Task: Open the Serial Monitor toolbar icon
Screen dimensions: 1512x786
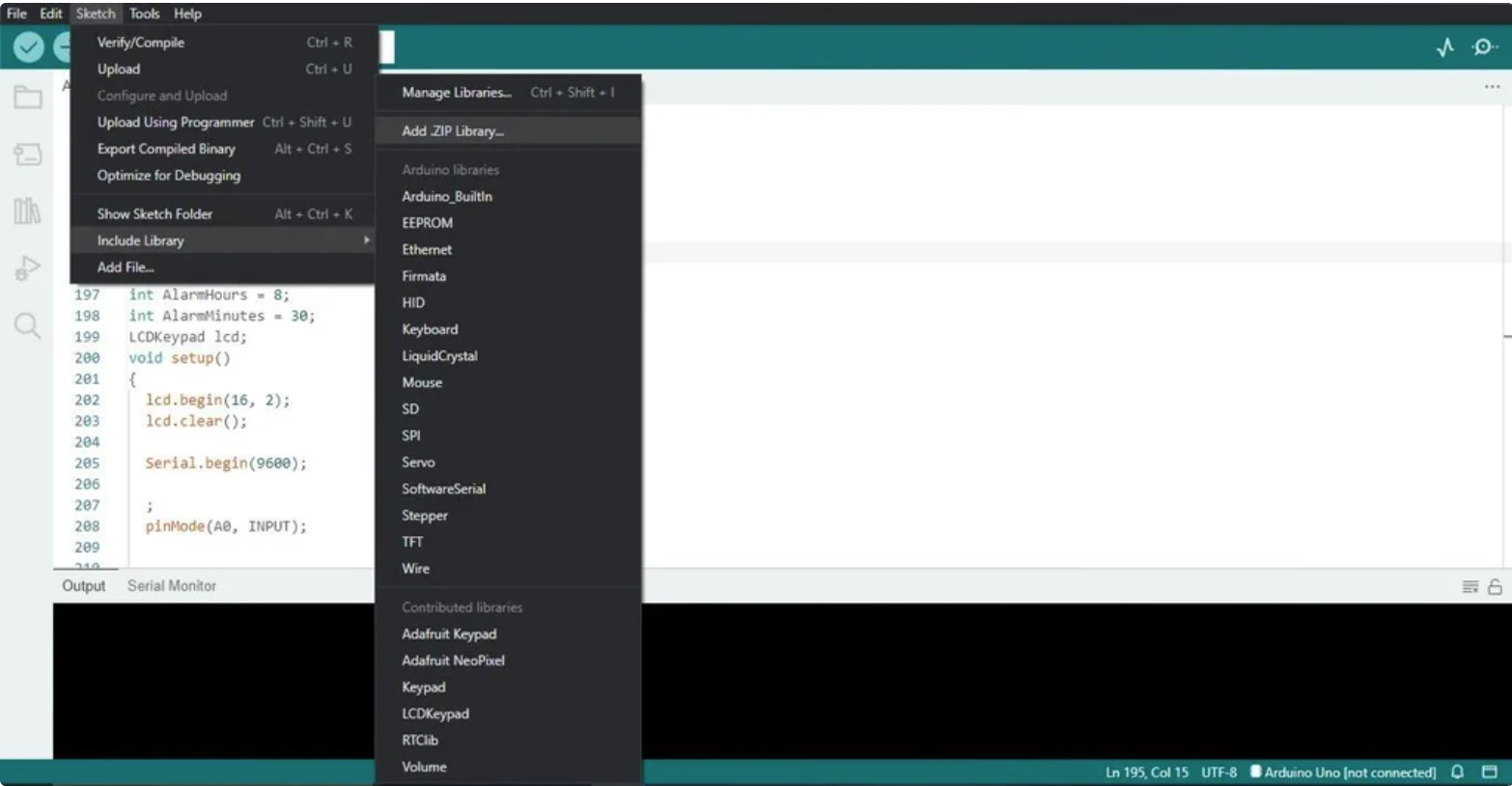Action: 1484,47
